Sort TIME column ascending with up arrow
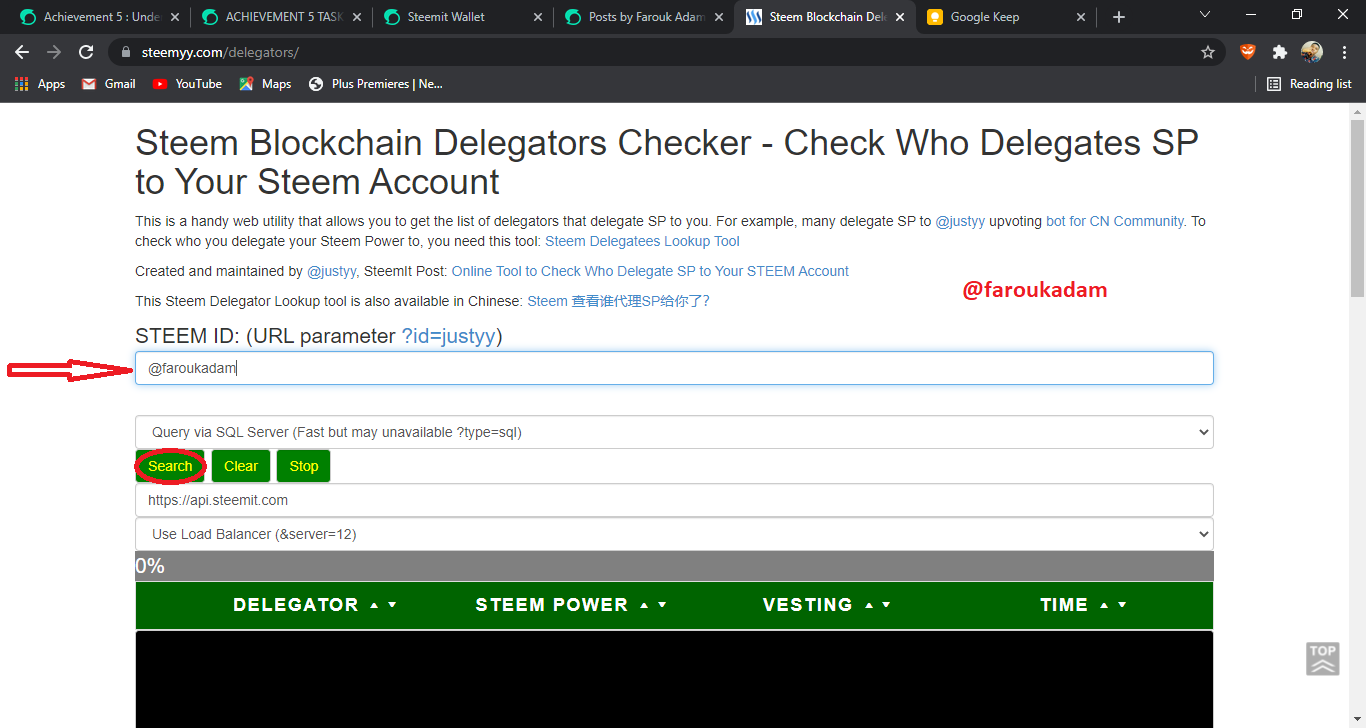Screen dimensions: 1366x728 (1104, 605)
